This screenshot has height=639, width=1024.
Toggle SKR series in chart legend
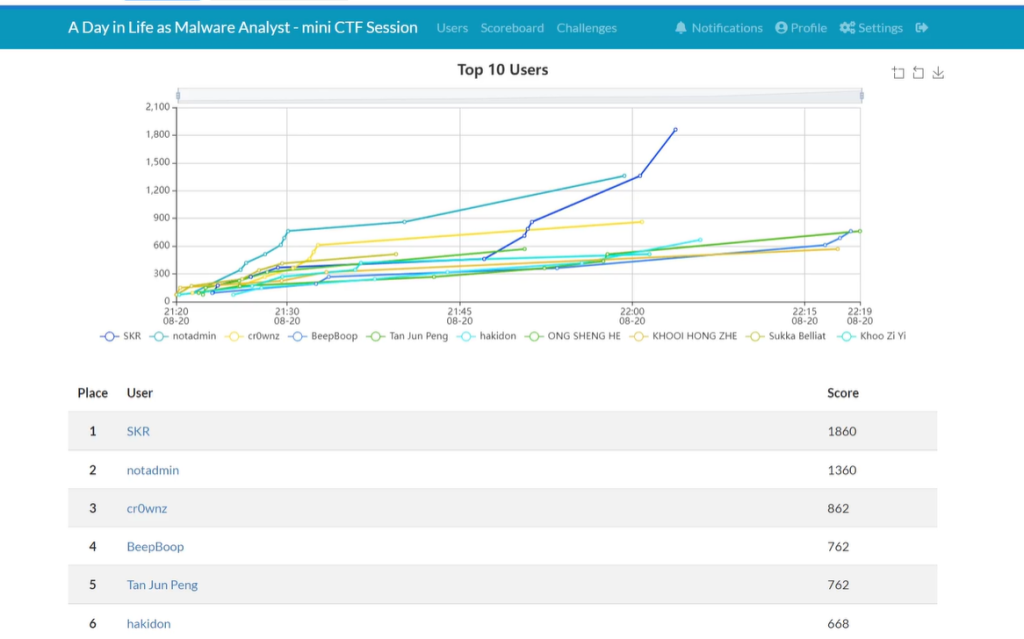coord(120,336)
